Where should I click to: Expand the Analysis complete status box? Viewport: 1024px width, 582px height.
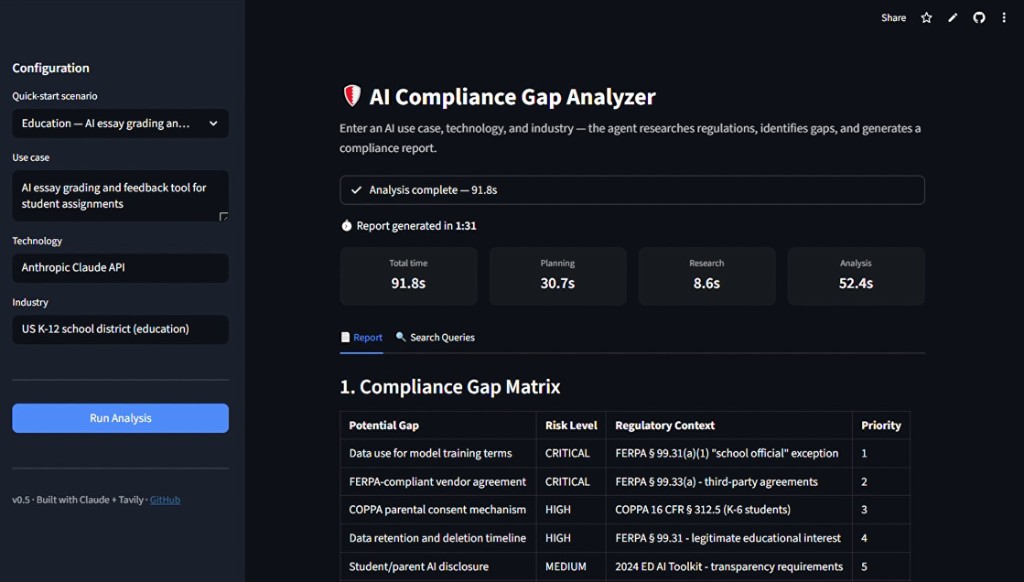point(632,190)
